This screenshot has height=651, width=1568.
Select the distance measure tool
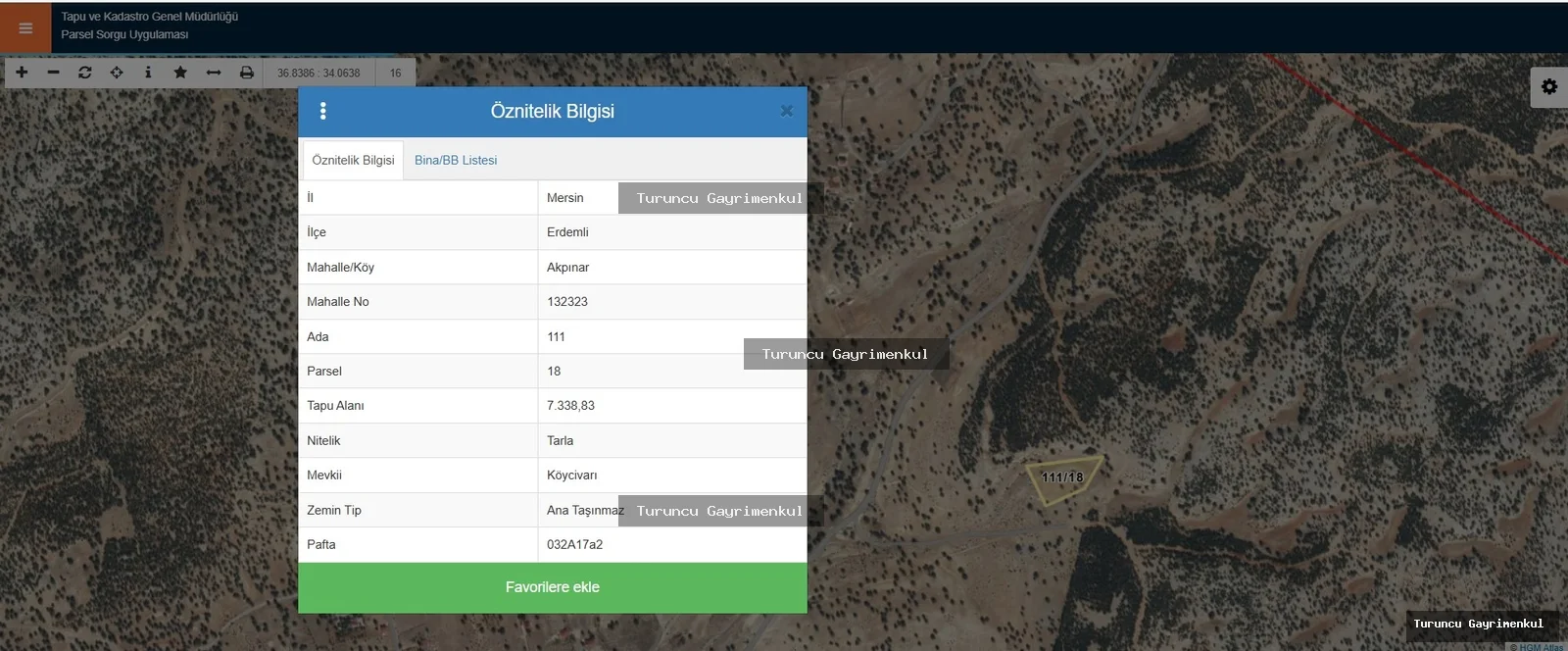[214, 73]
